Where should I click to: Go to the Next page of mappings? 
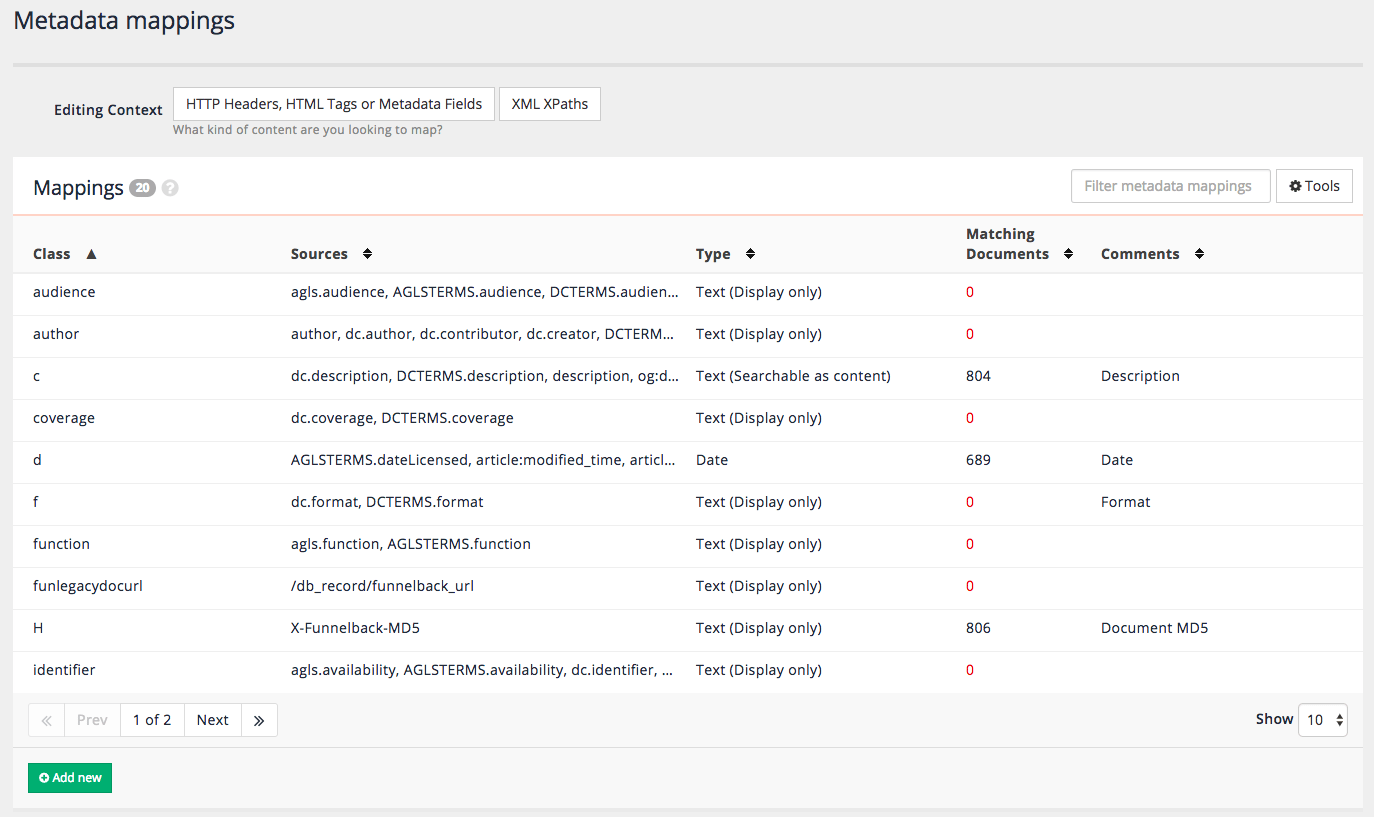[x=212, y=719]
